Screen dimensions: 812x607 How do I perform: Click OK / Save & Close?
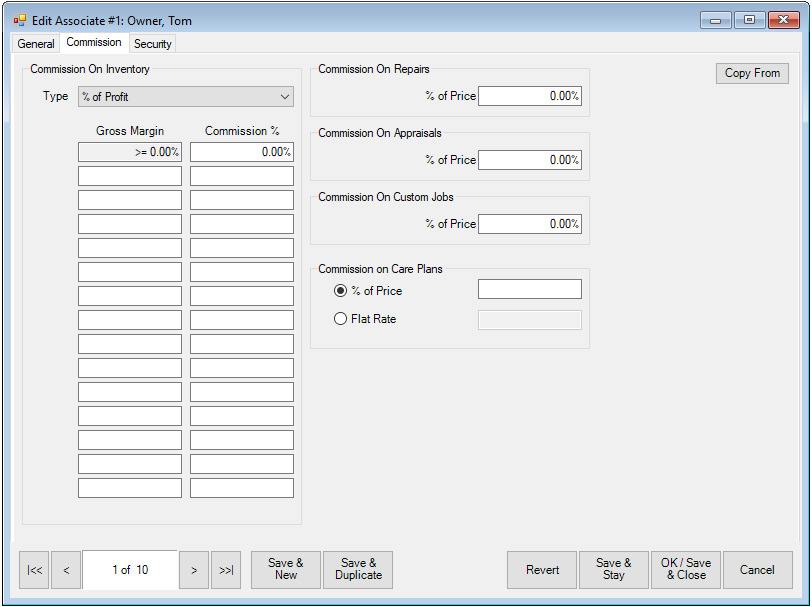[685, 570]
